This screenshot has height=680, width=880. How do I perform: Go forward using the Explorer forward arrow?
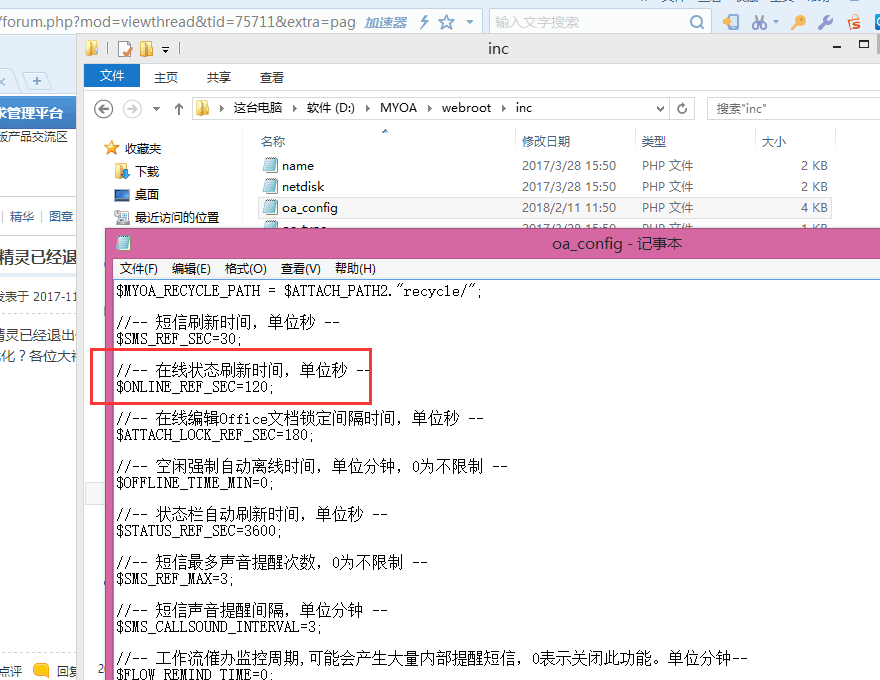click(x=132, y=108)
